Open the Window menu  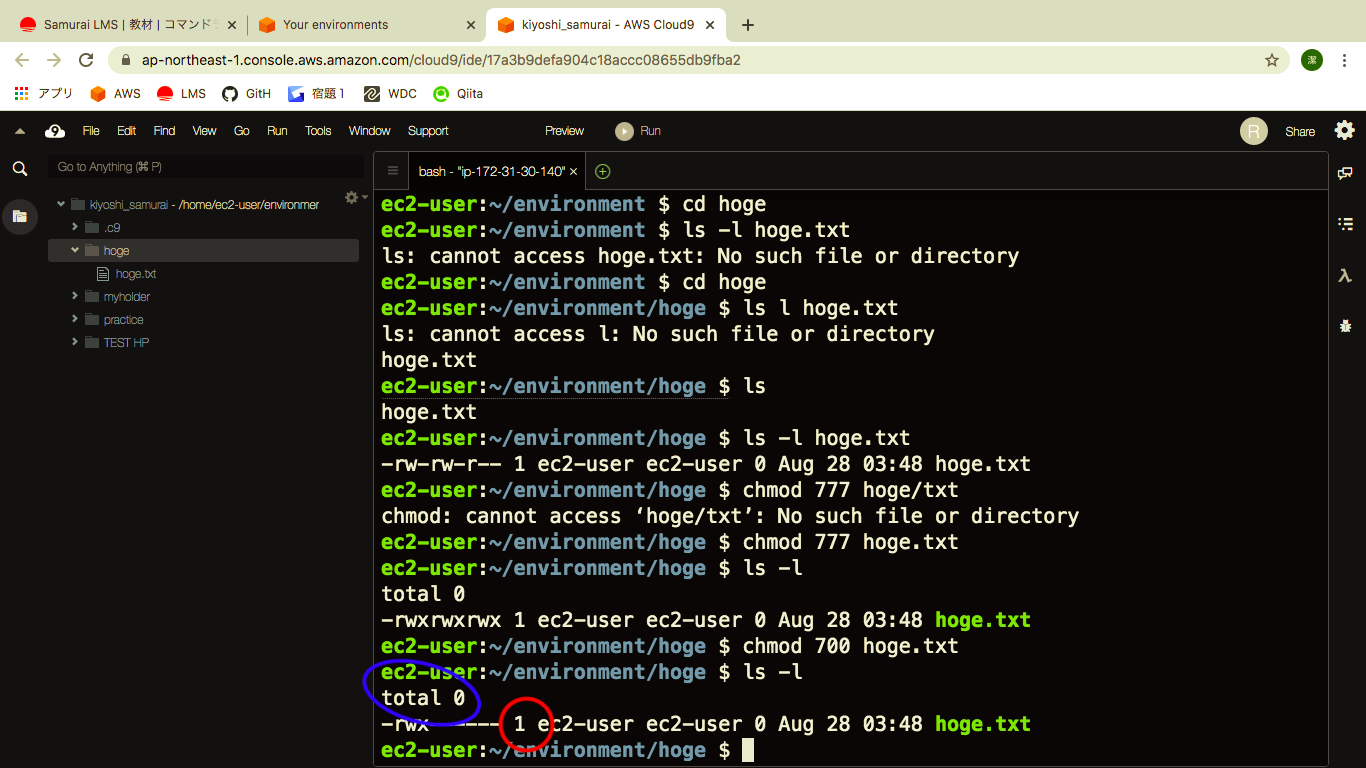pyautogui.click(x=369, y=131)
